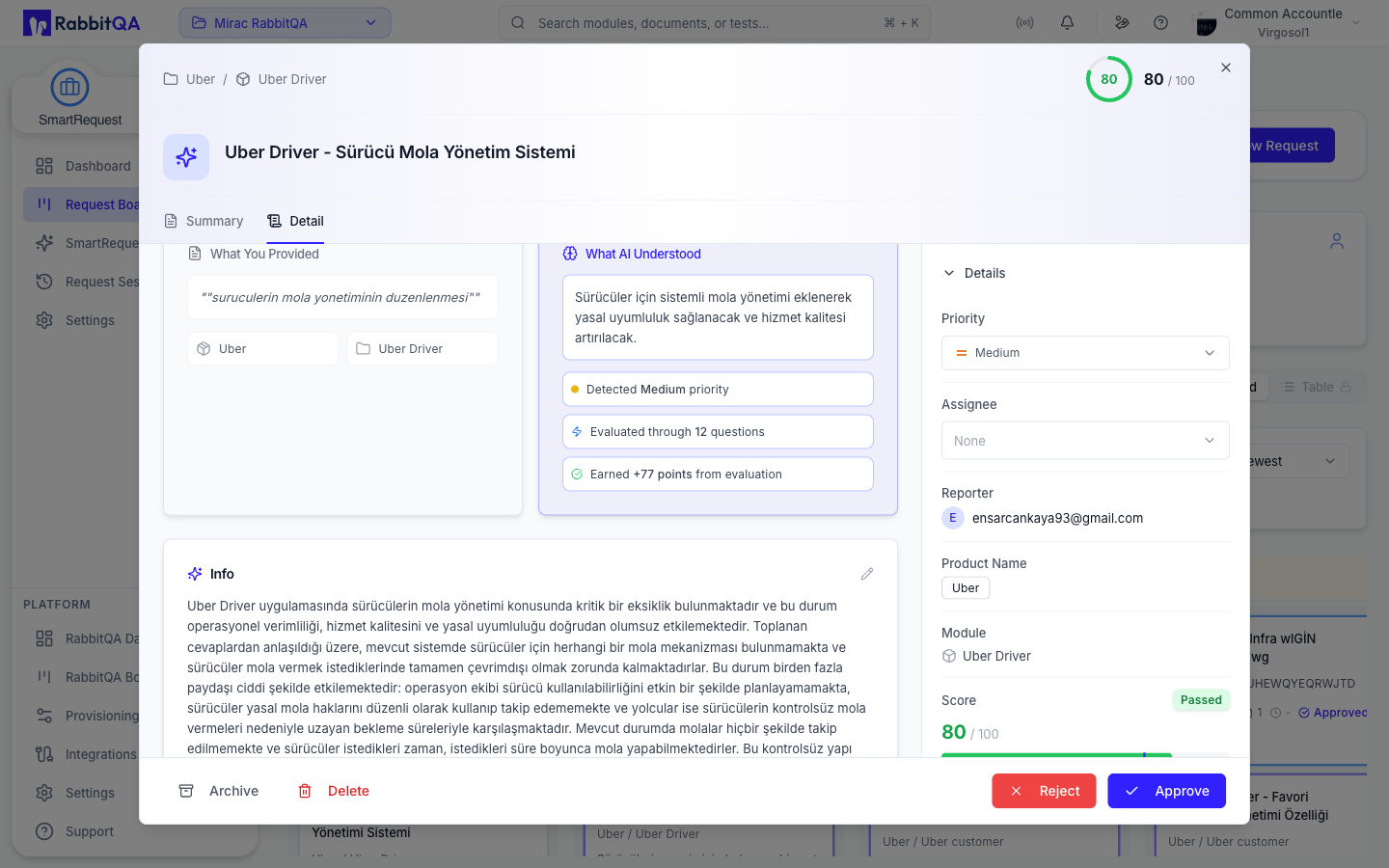Open SmartRequest module icon in sidebar
Image resolution: width=1389 pixels, height=868 pixels.
pos(69,88)
